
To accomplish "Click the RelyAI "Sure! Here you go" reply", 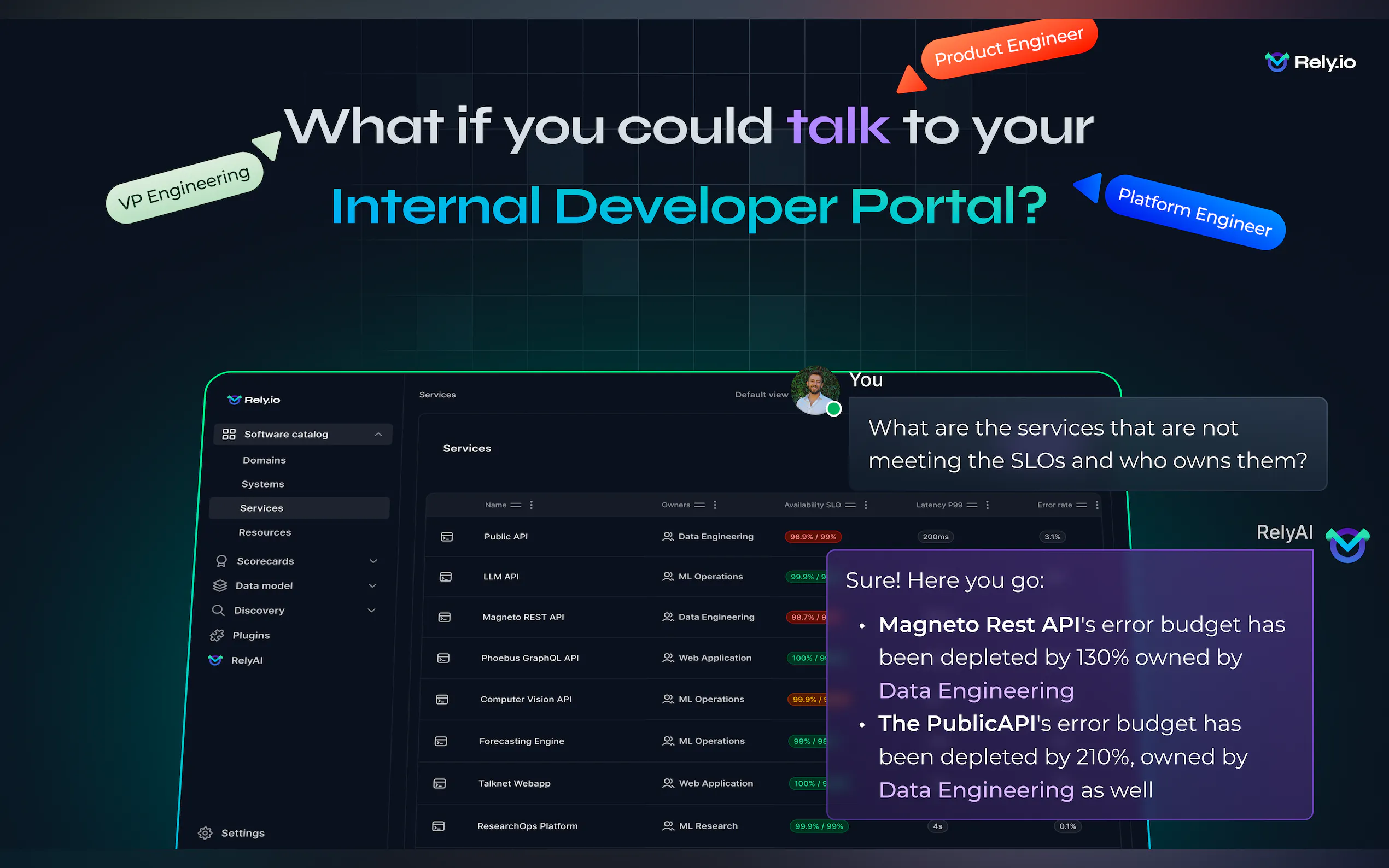I will pyautogui.click(x=1069, y=684).
